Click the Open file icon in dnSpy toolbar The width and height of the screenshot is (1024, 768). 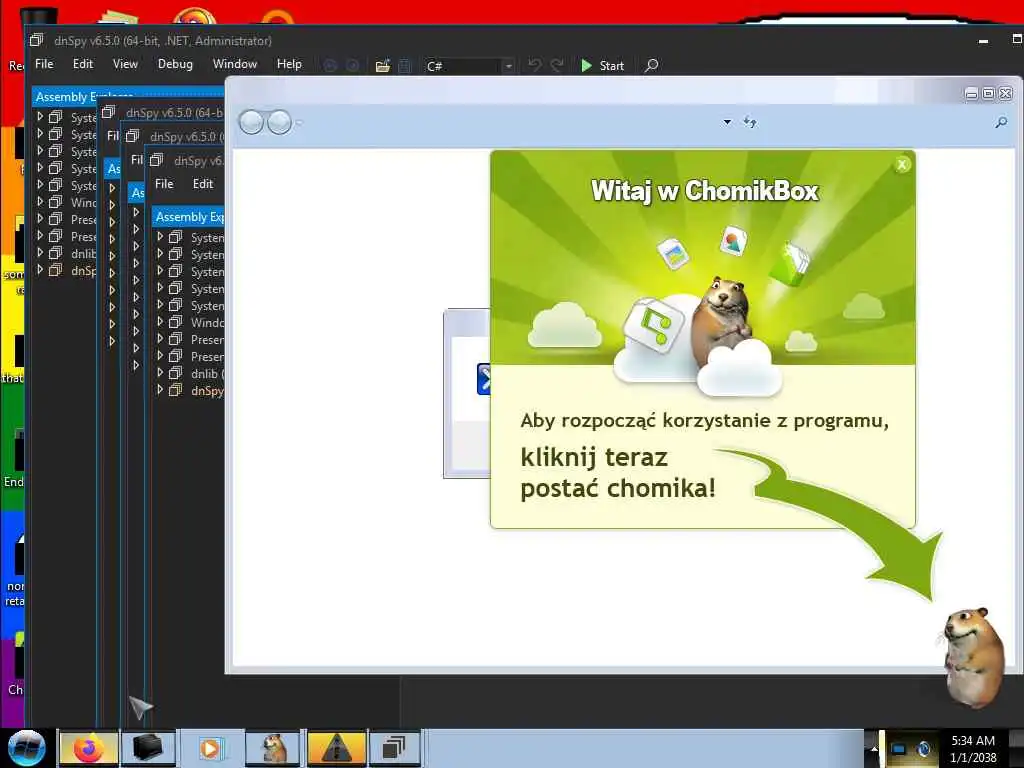point(383,65)
